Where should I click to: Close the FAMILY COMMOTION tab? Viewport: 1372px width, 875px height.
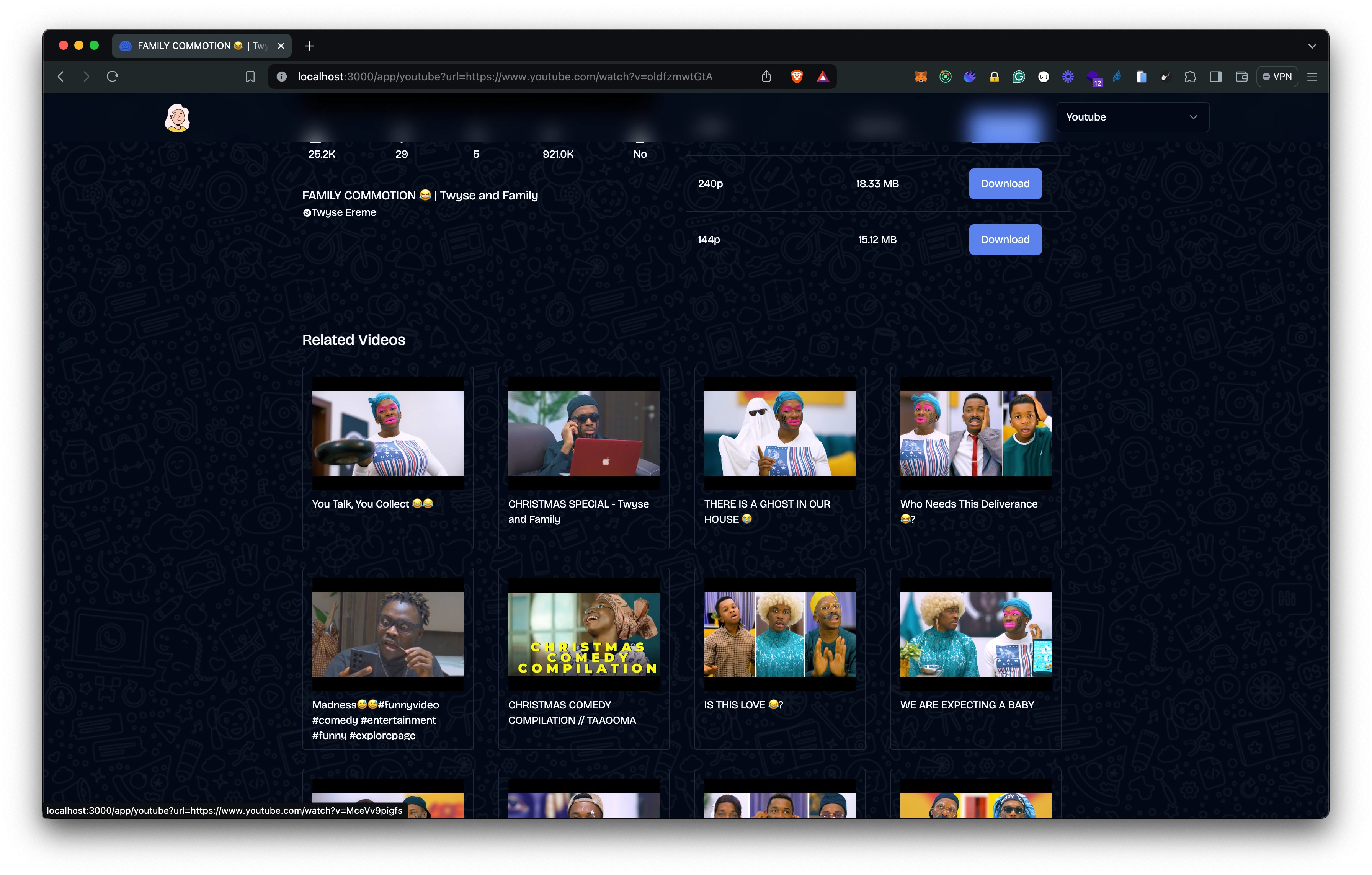click(281, 46)
